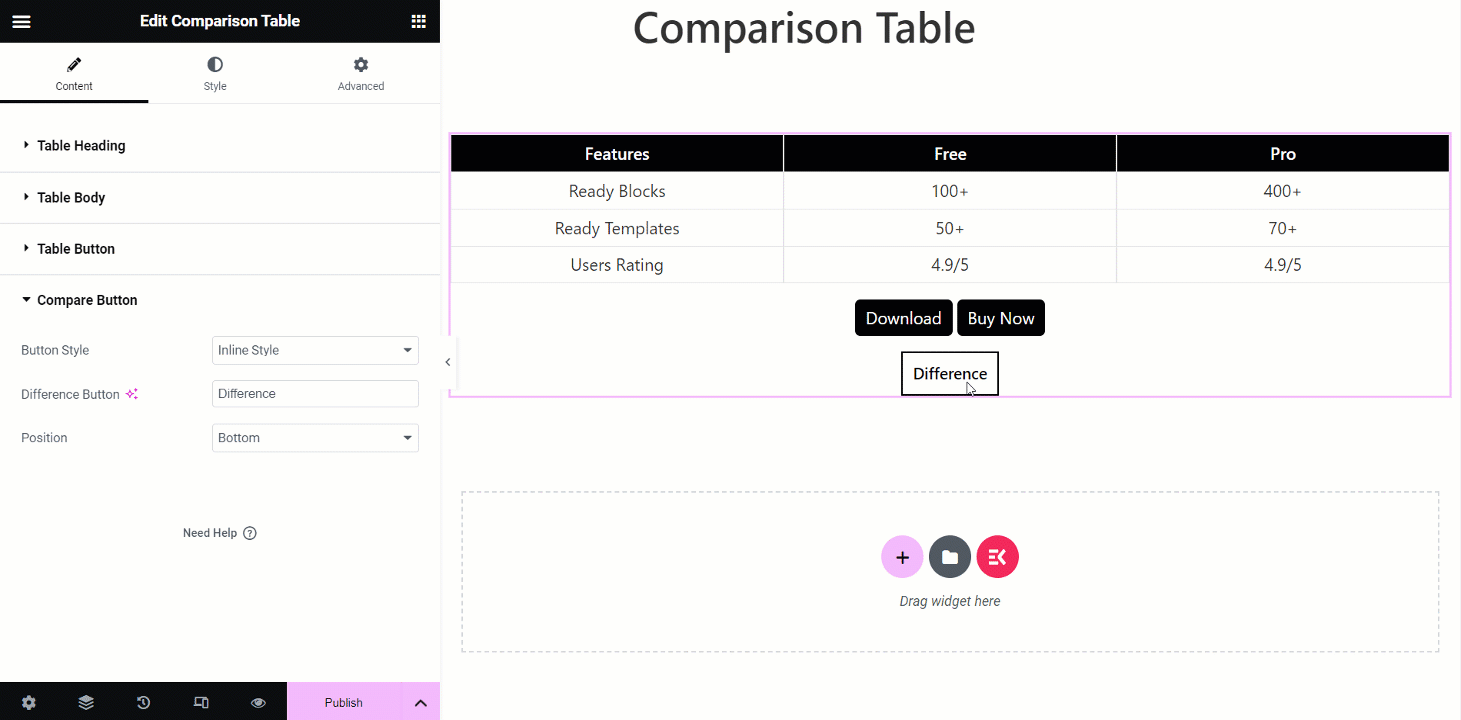Viewport: 1461px width, 720px height.
Task: Click the 70+ cell in the Pro column
Action: tap(1283, 228)
